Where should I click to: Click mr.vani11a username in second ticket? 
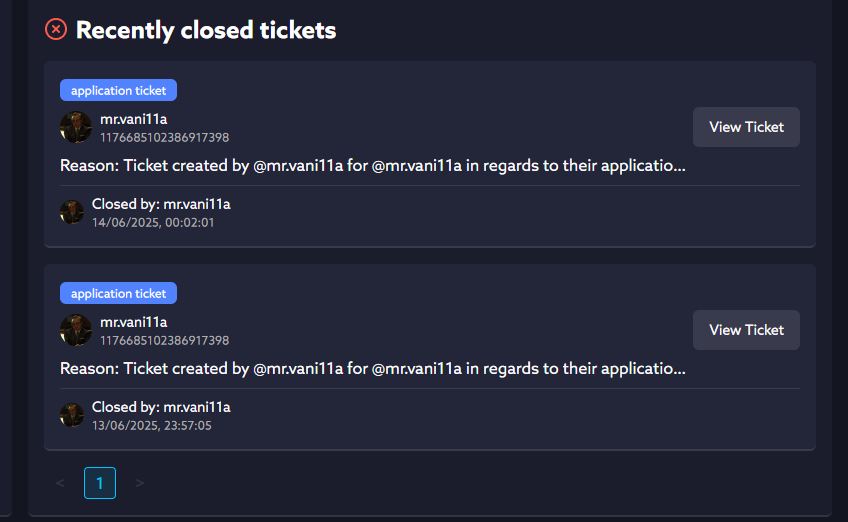click(134, 322)
